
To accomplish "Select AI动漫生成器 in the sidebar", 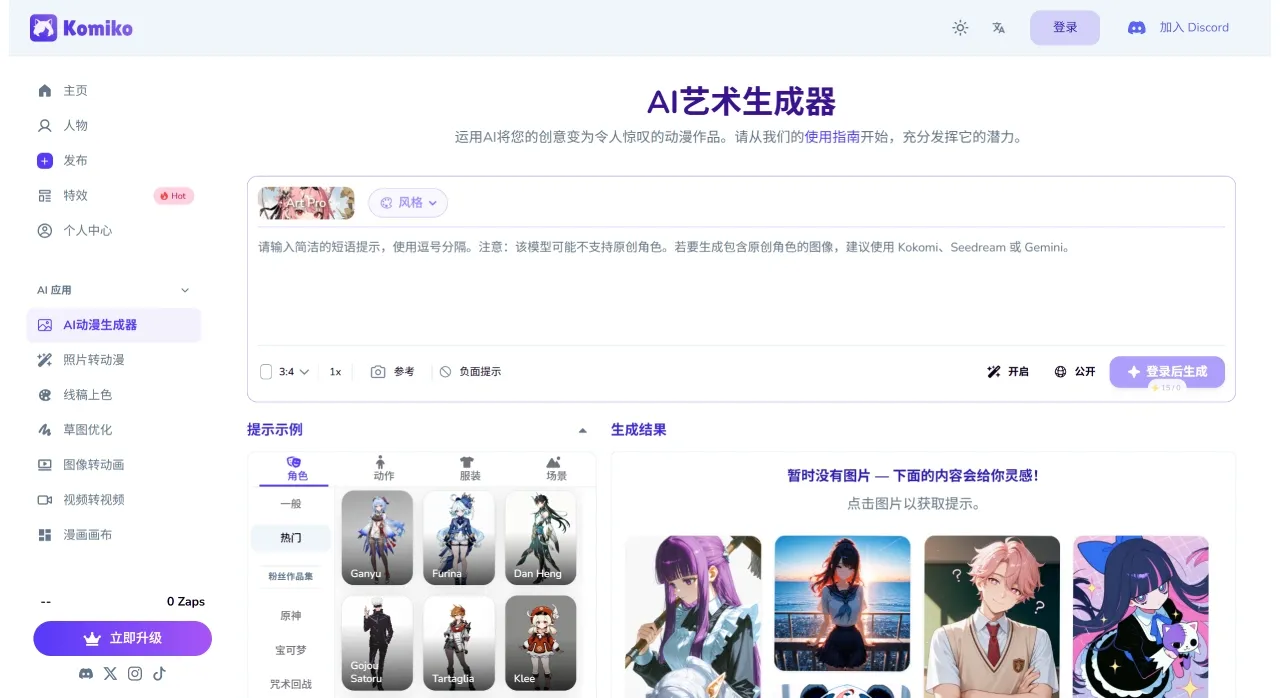I will (114, 325).
